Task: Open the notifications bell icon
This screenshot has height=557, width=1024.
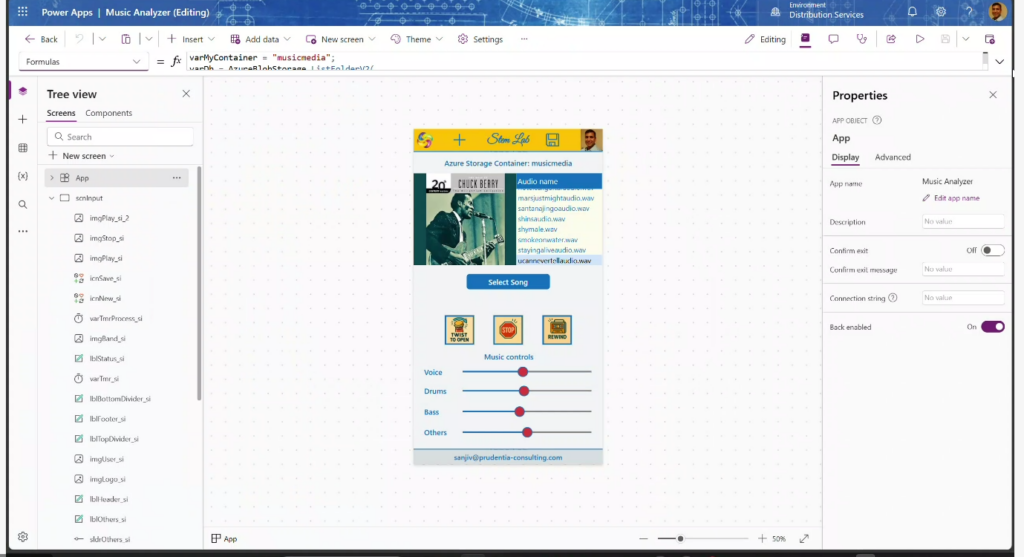Action: pyautogui.click(x=912, y=12)
